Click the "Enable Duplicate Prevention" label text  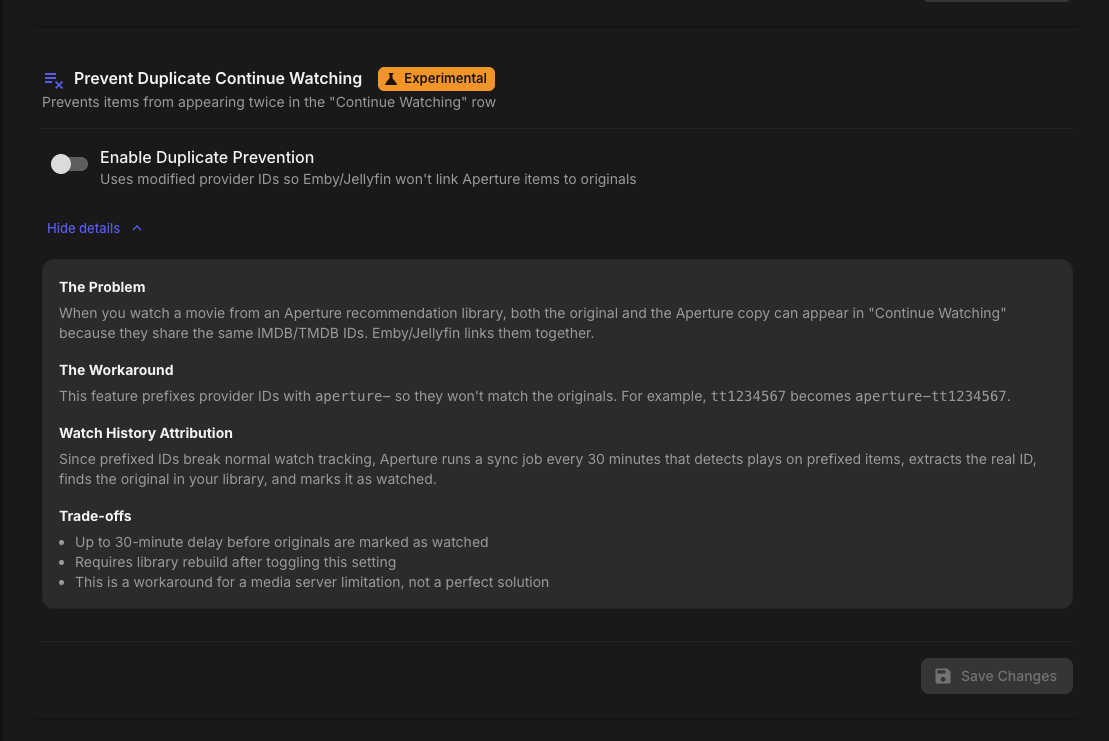207,157
